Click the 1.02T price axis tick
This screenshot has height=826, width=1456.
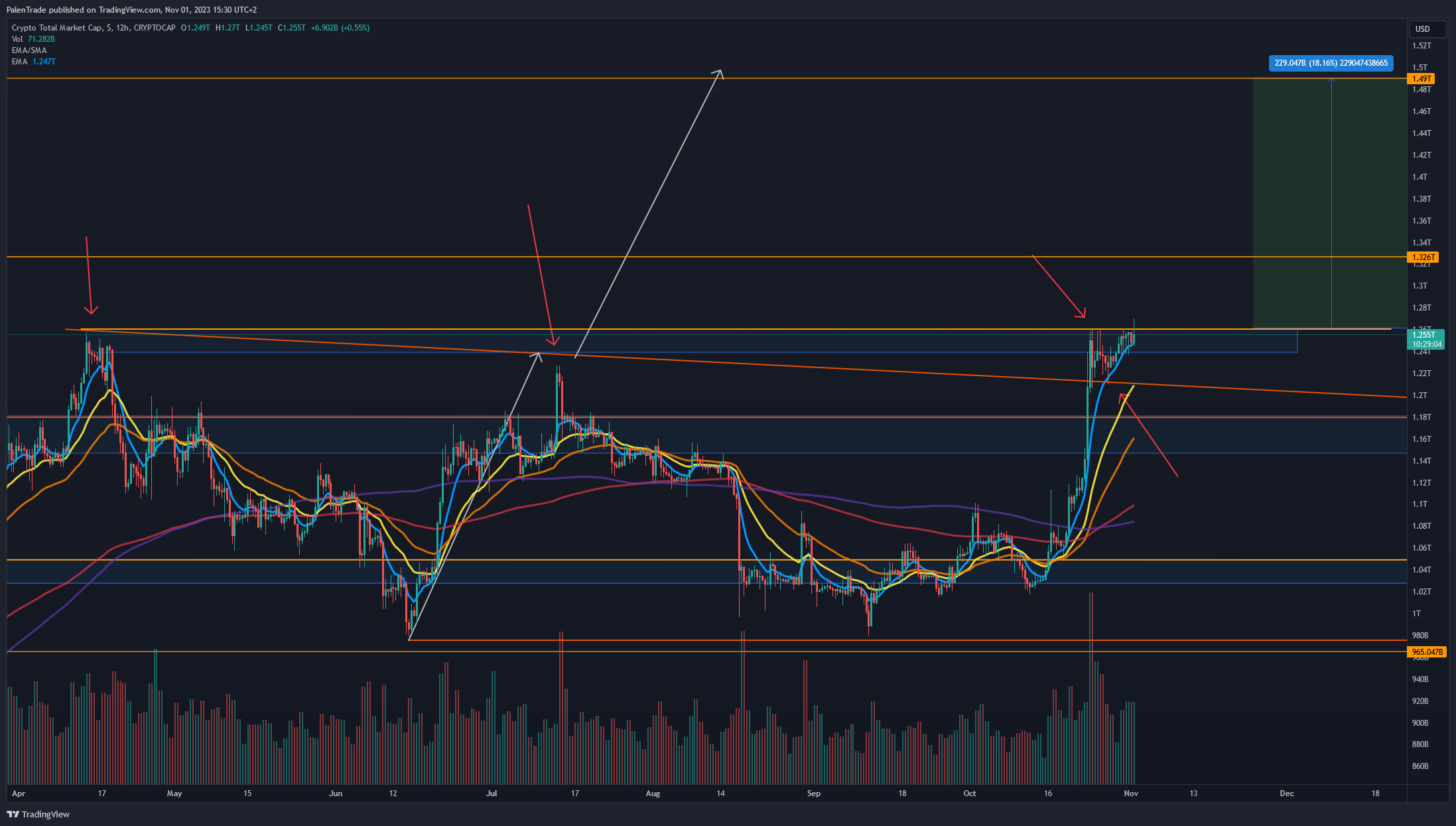tap(1422, 592)
